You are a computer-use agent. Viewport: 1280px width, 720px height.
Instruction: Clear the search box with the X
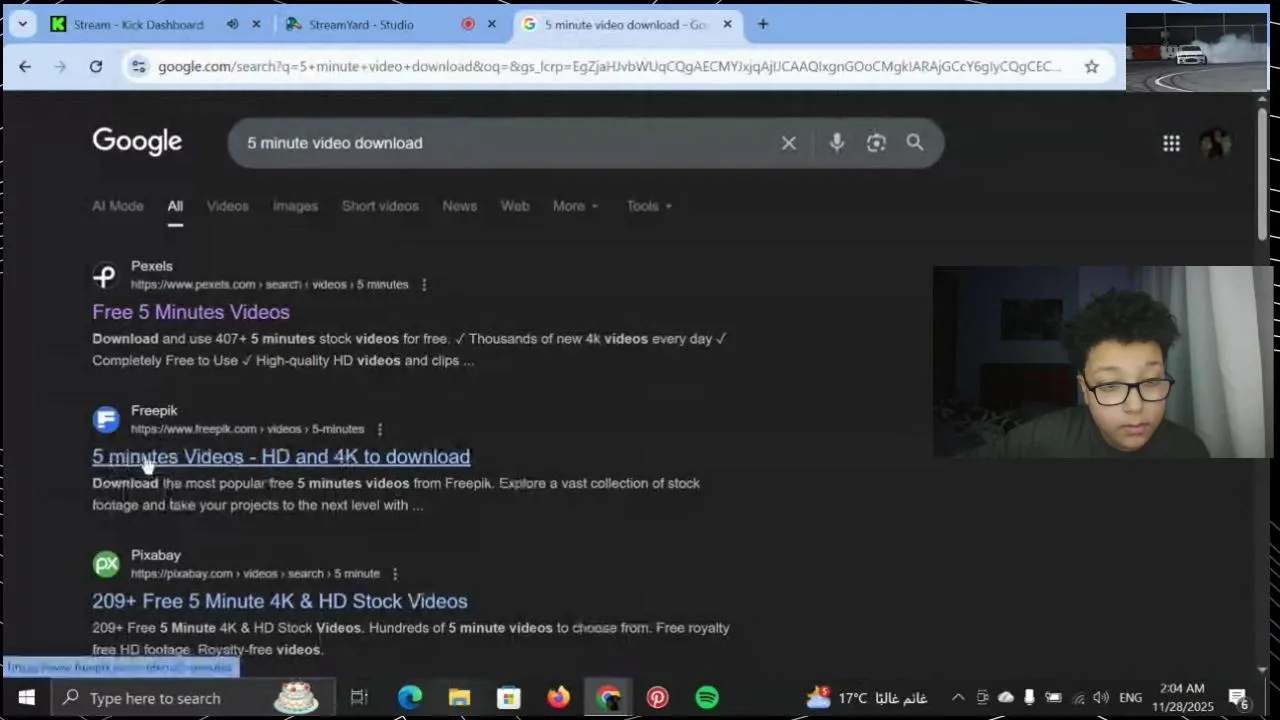coord(789,143)
